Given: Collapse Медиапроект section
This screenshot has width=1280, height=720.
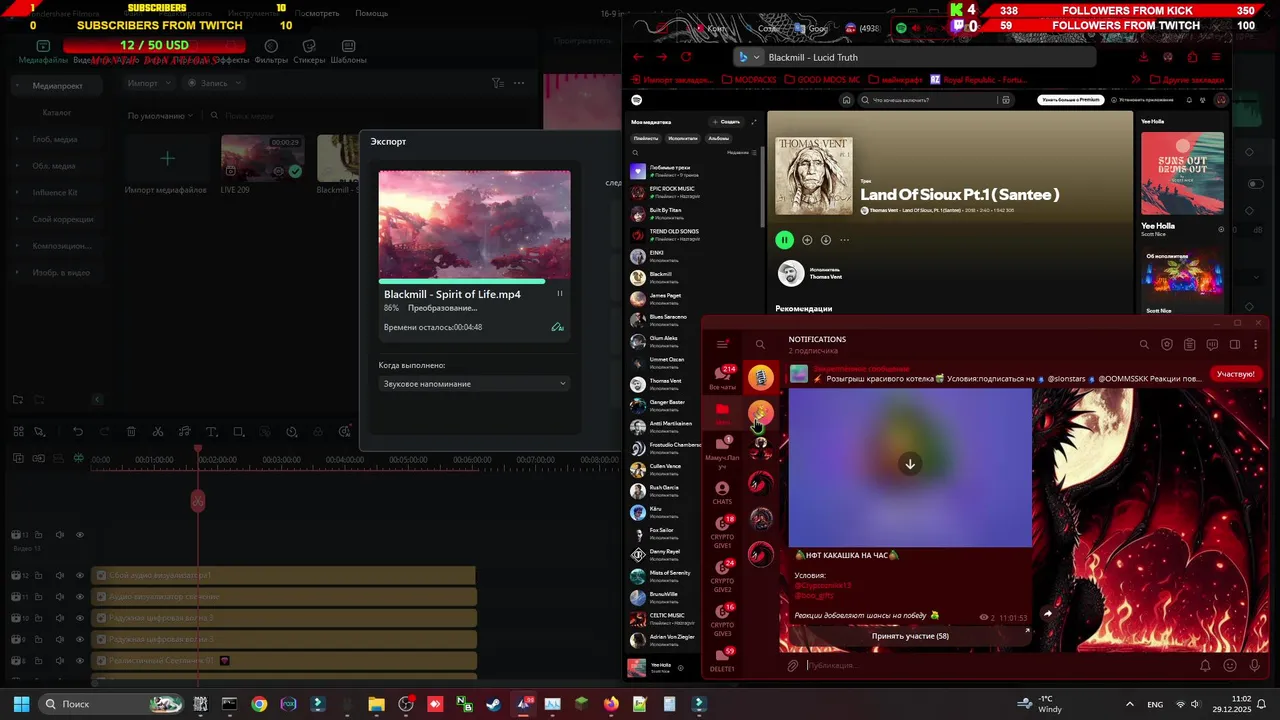Looking at the screenshot, I should (x=17, y=86).
